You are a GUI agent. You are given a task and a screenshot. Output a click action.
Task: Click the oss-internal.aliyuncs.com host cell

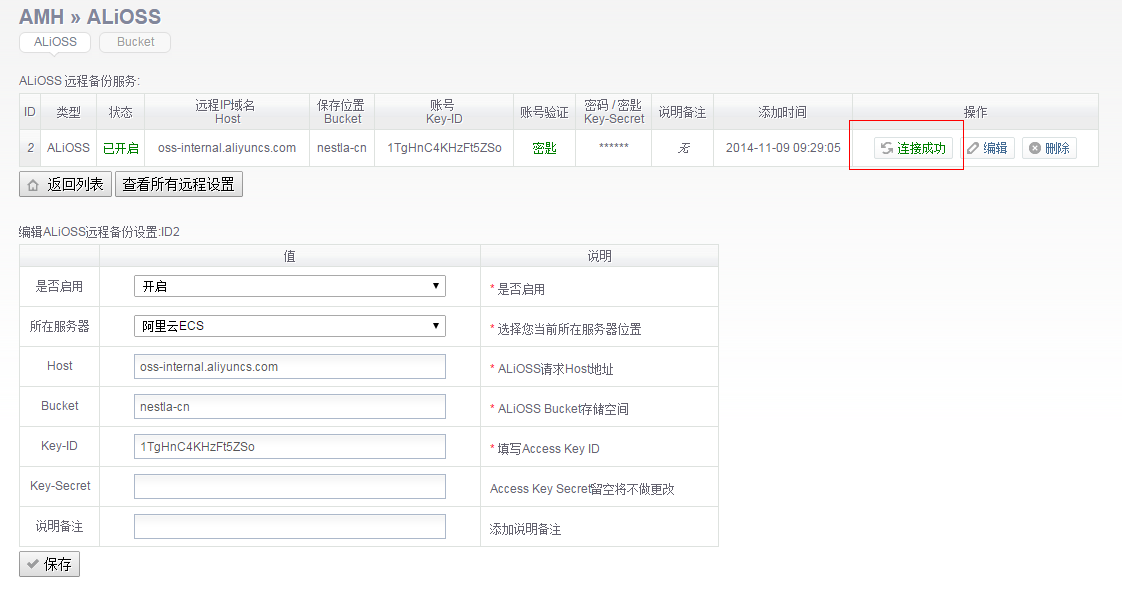point(227,148)
